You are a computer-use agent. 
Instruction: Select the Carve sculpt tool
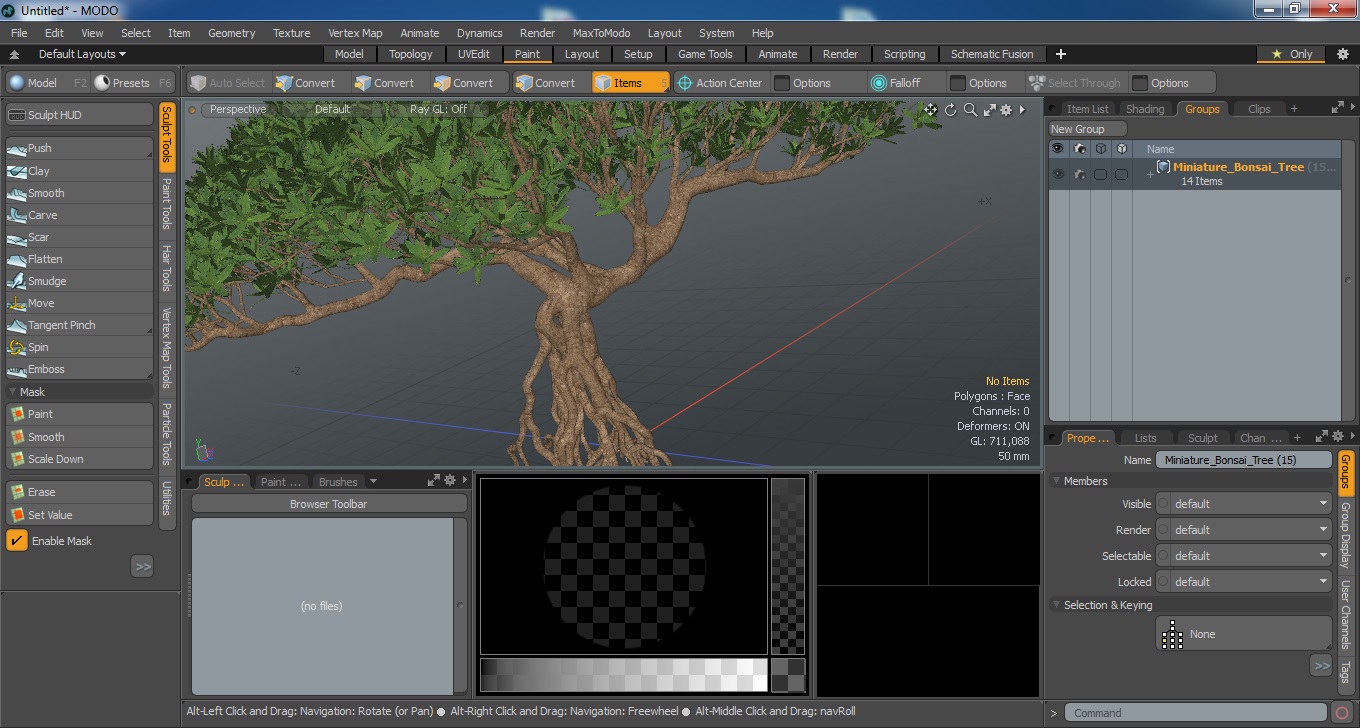tap(79, 215)
